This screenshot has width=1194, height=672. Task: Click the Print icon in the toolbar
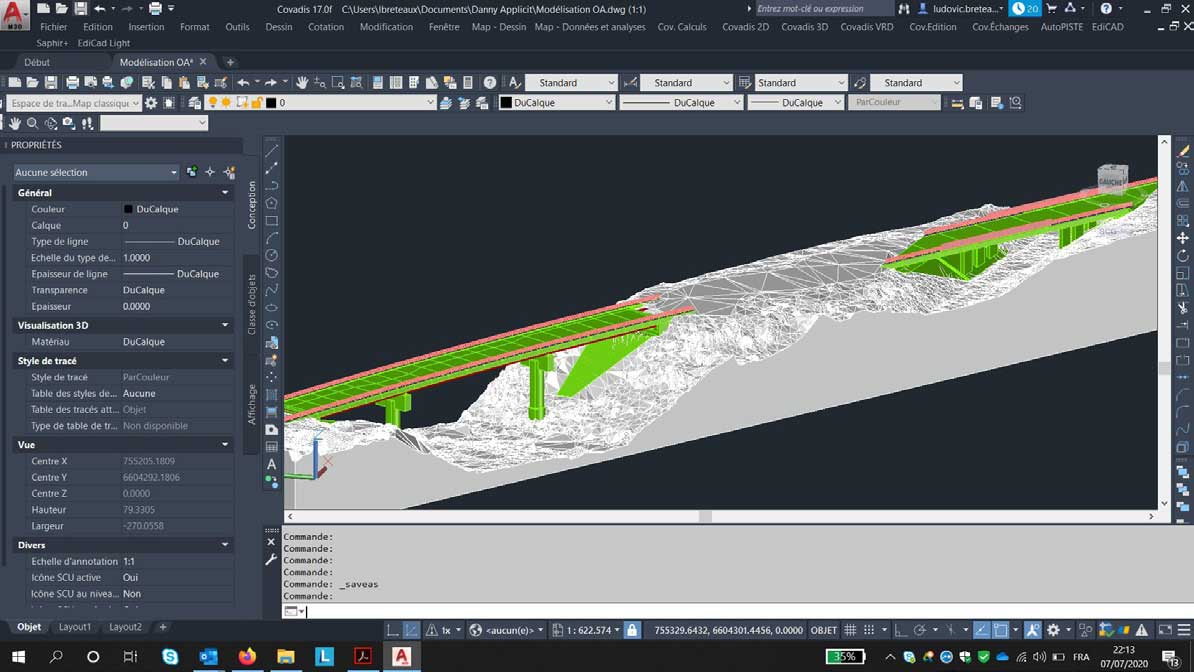coord(72,83)
